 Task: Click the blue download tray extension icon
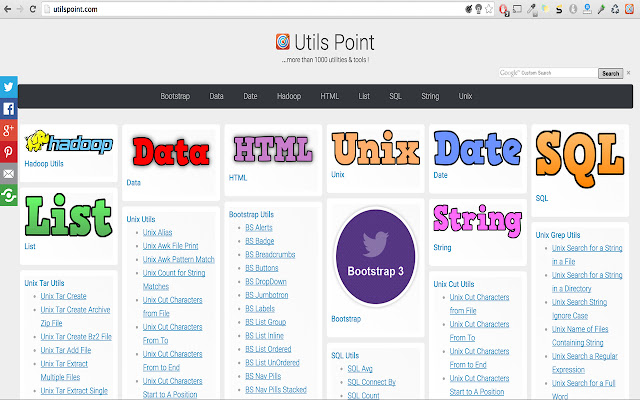[x=587, y=9]
